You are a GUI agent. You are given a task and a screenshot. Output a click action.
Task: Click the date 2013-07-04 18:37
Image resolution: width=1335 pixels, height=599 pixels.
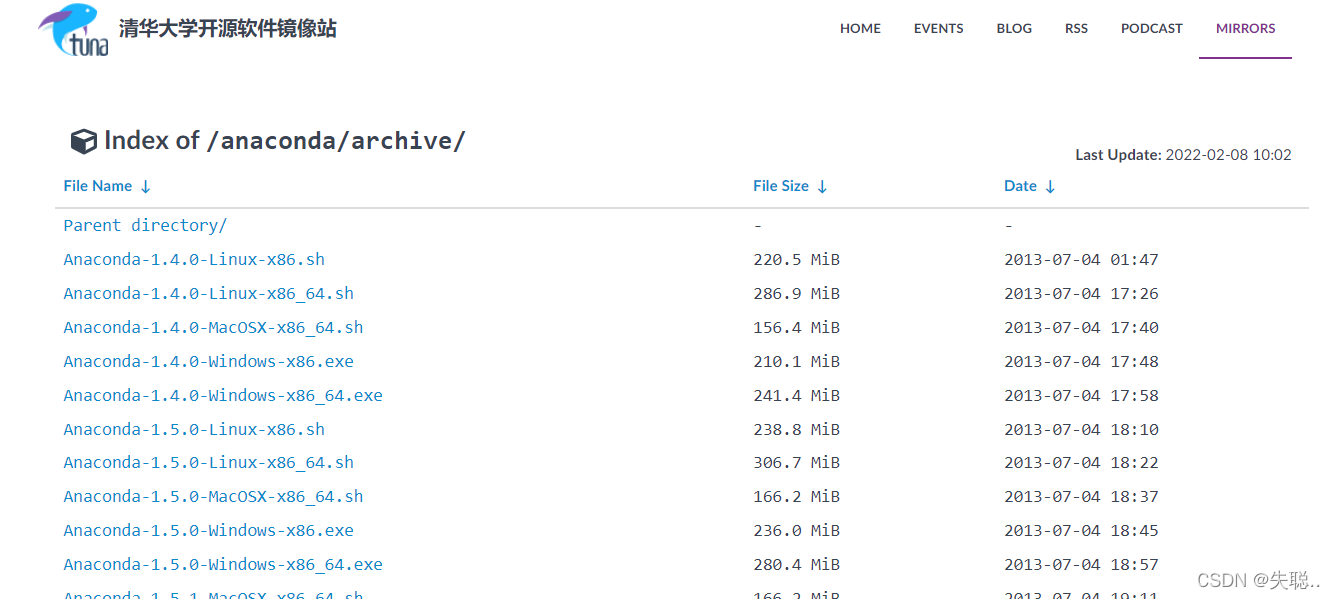tap(1081, 496)
